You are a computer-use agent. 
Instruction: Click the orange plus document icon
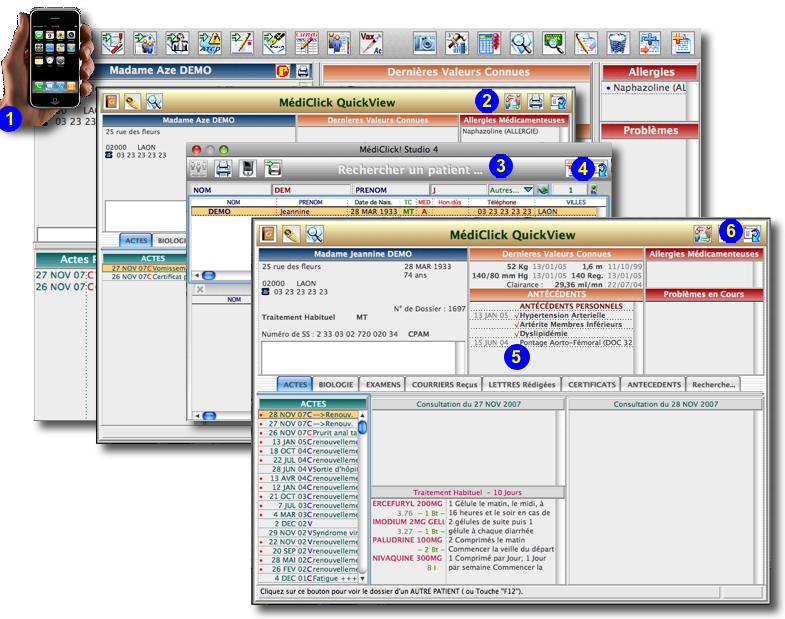pos(682,43)
